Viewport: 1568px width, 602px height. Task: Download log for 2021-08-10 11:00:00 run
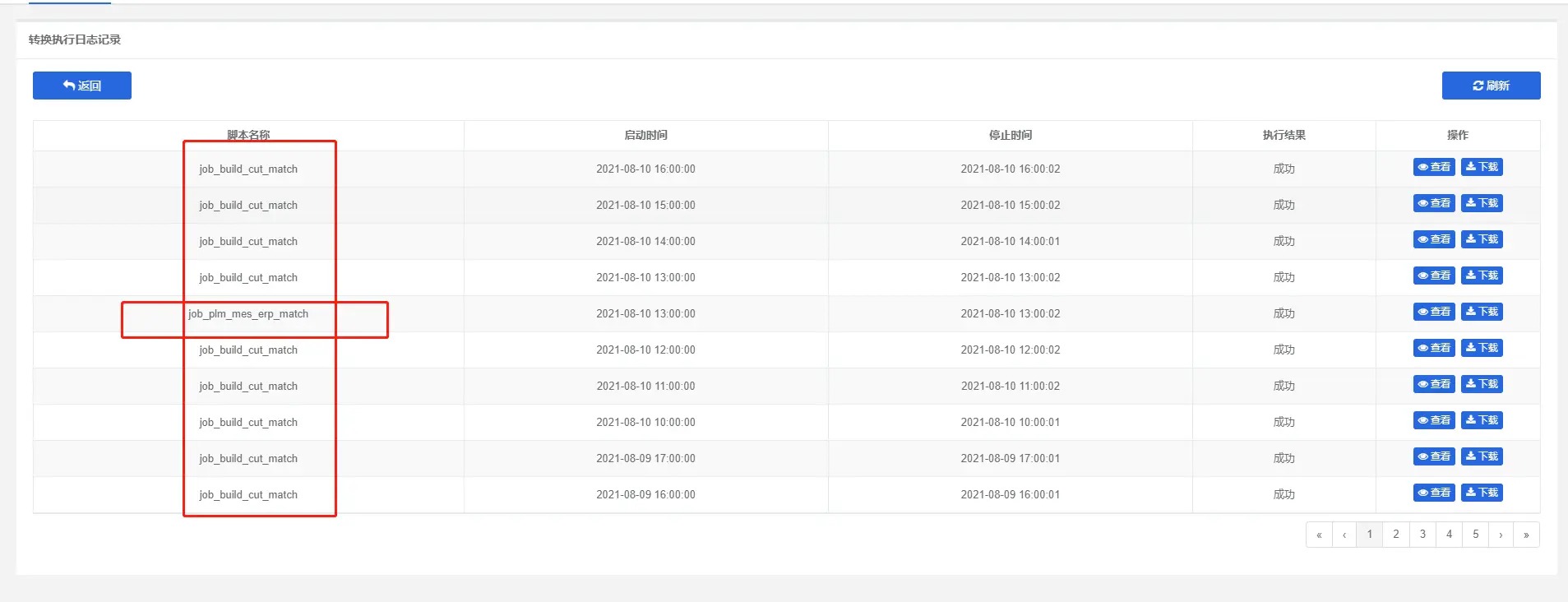(1482, 384)
